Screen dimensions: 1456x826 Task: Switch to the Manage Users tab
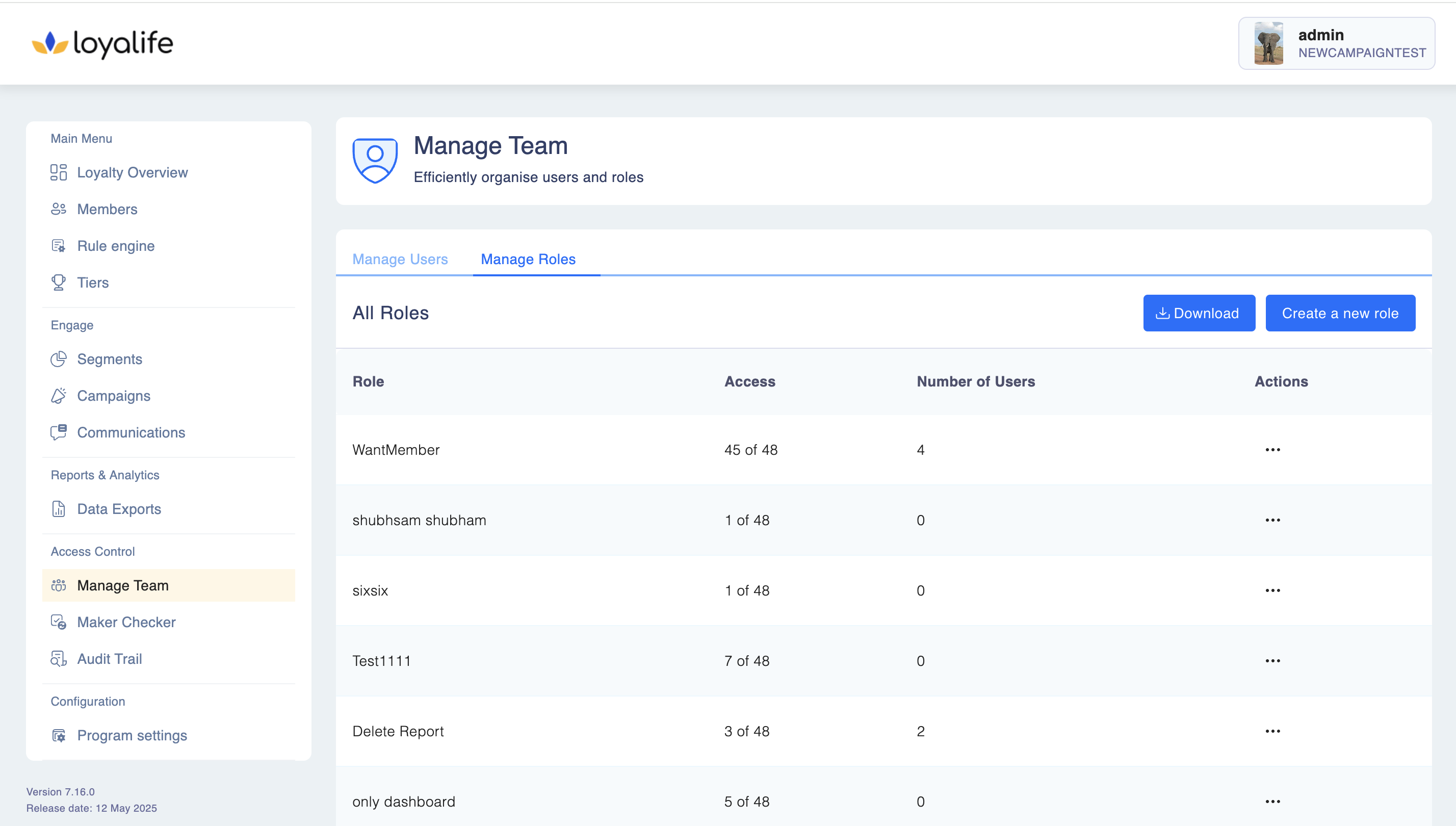(x=400, y=259)
